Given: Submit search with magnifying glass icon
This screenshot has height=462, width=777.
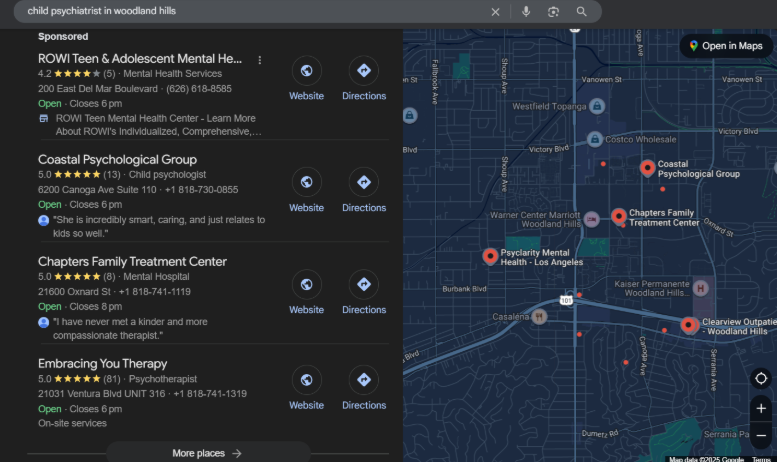Looking at the screenshot, I should tap(581, 11).
